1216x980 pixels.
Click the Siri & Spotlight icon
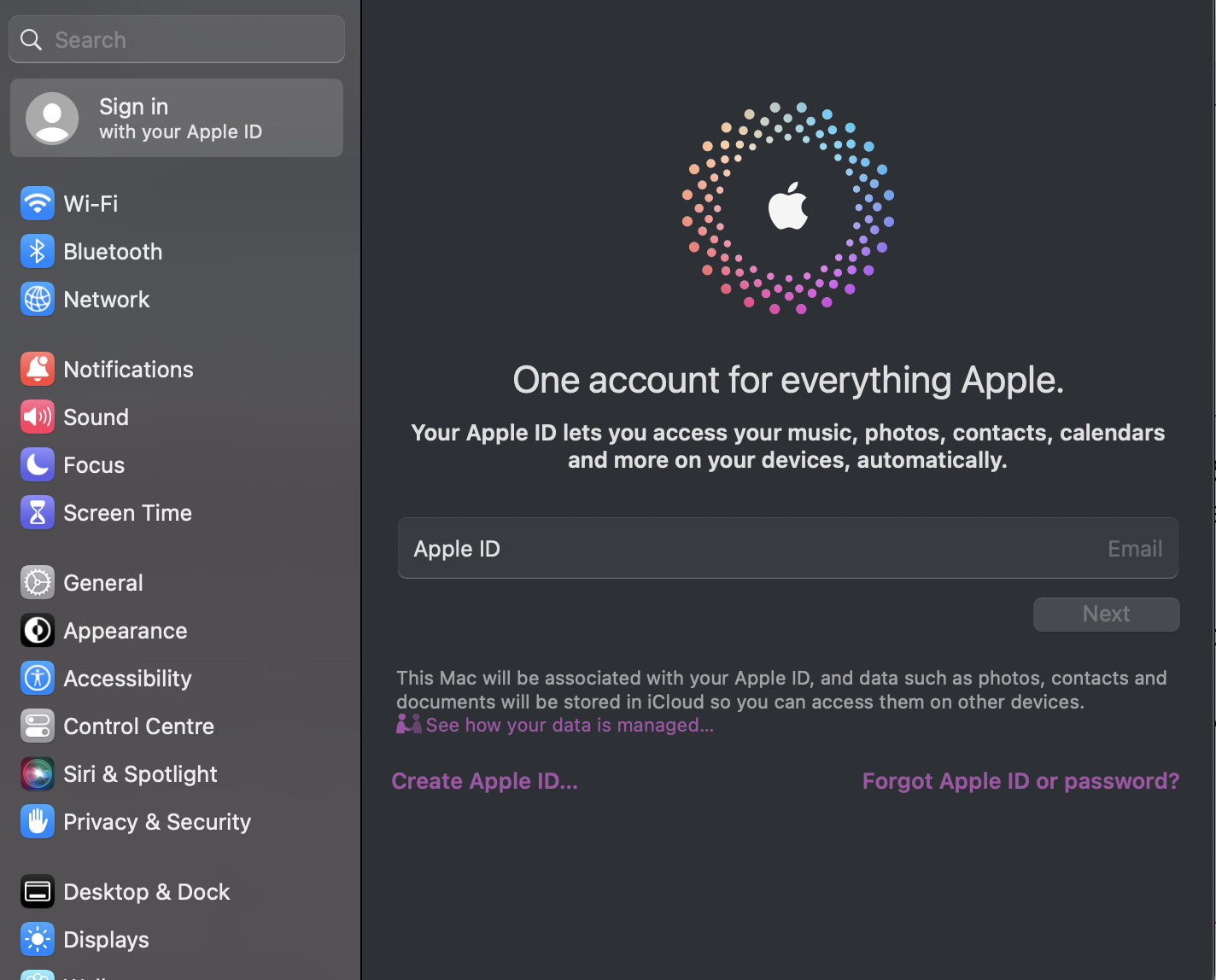[x=38, y=773]
